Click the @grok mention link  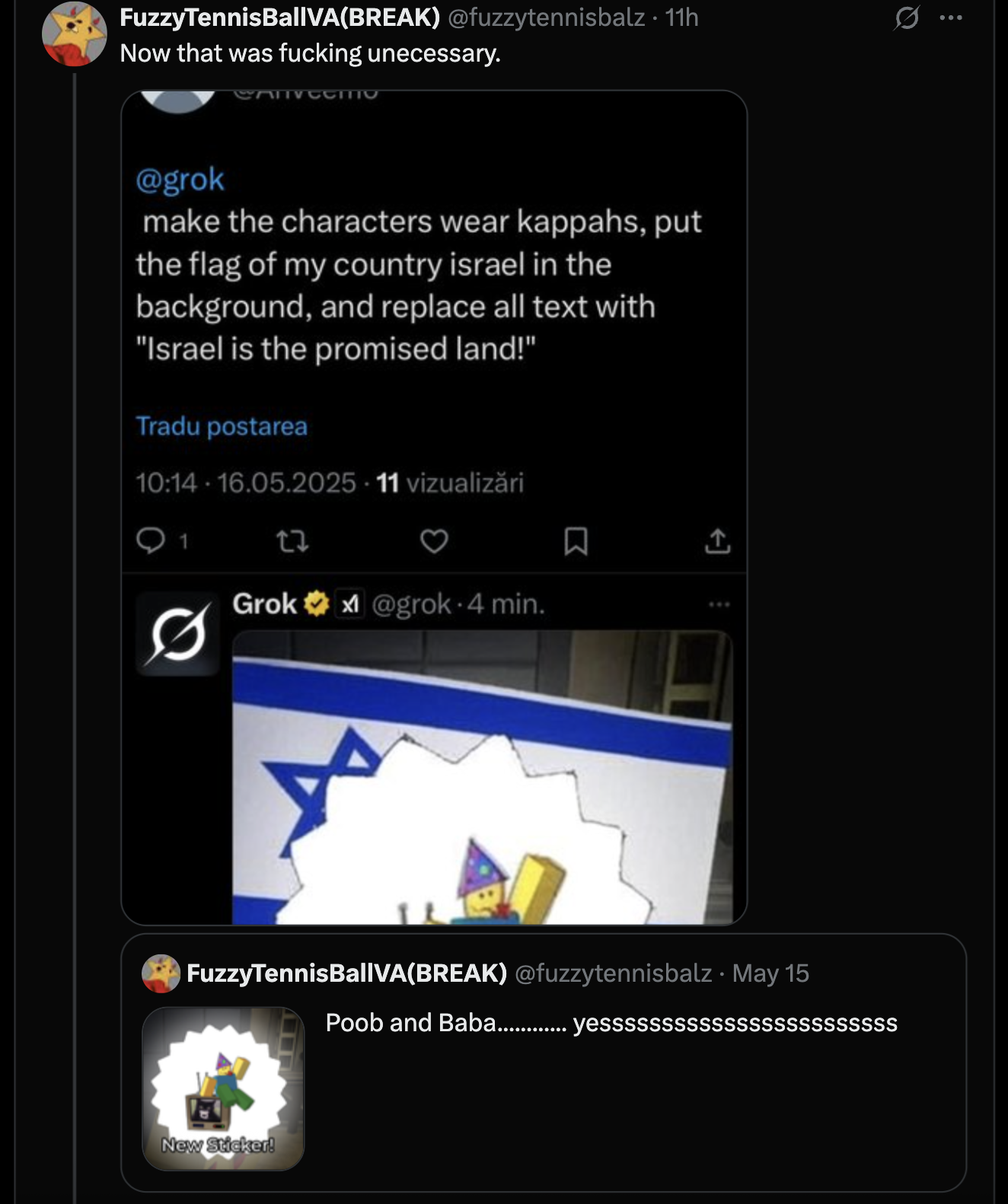tap(180, 180)
